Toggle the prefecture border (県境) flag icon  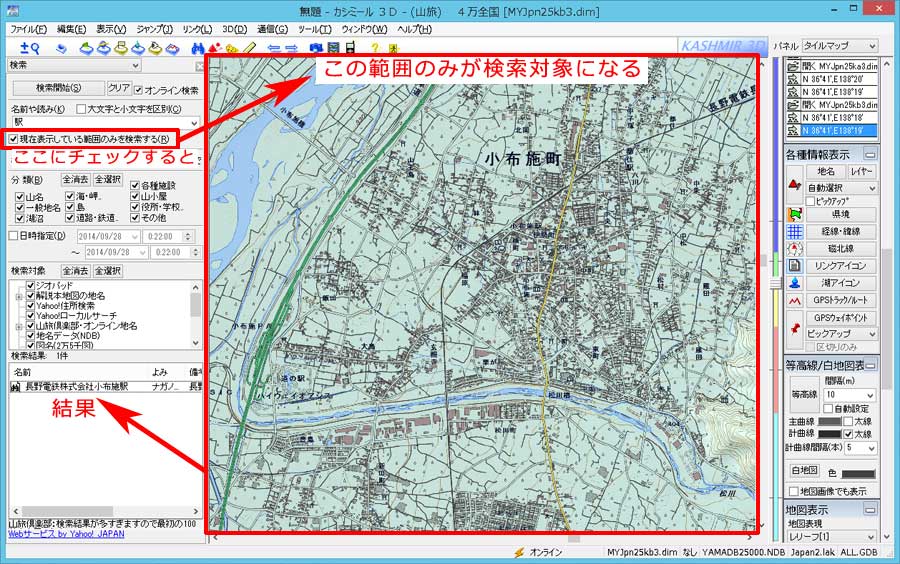795,214
